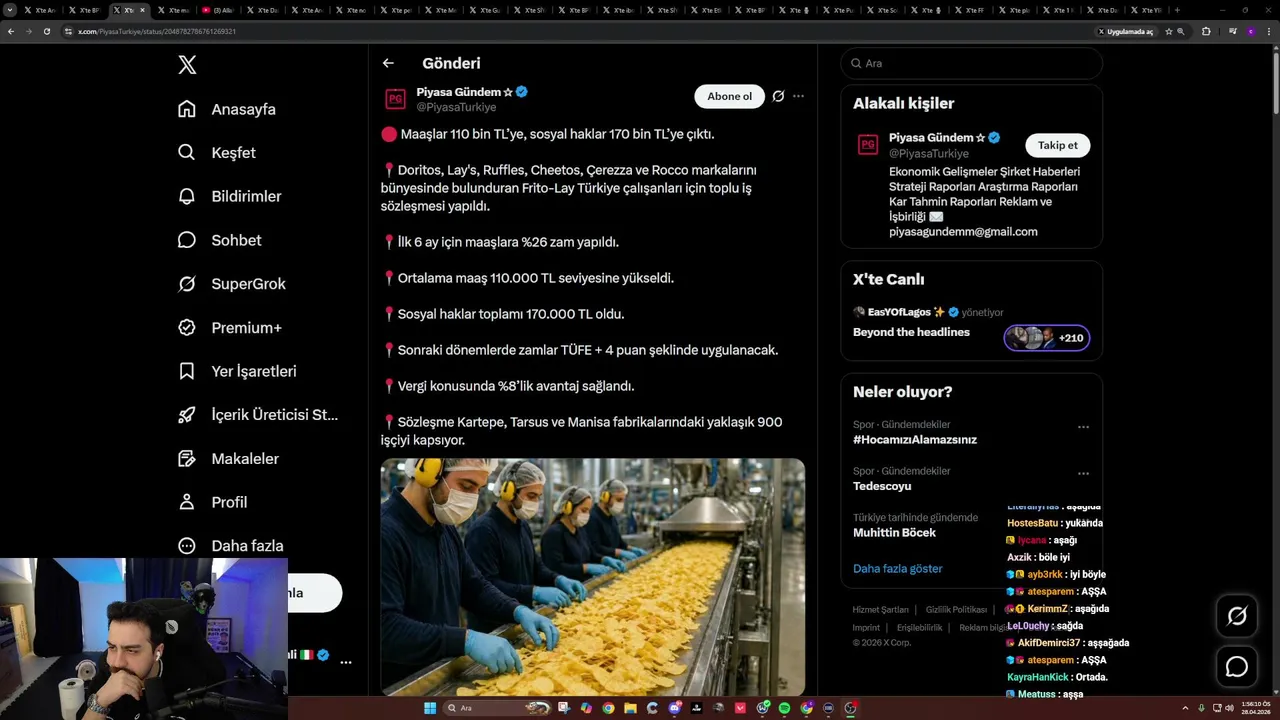Open the @PiyasaTurkiye handle in the post header
Image resolution: width=1280 pixels, height=720 pixels.
pos(456,107)
